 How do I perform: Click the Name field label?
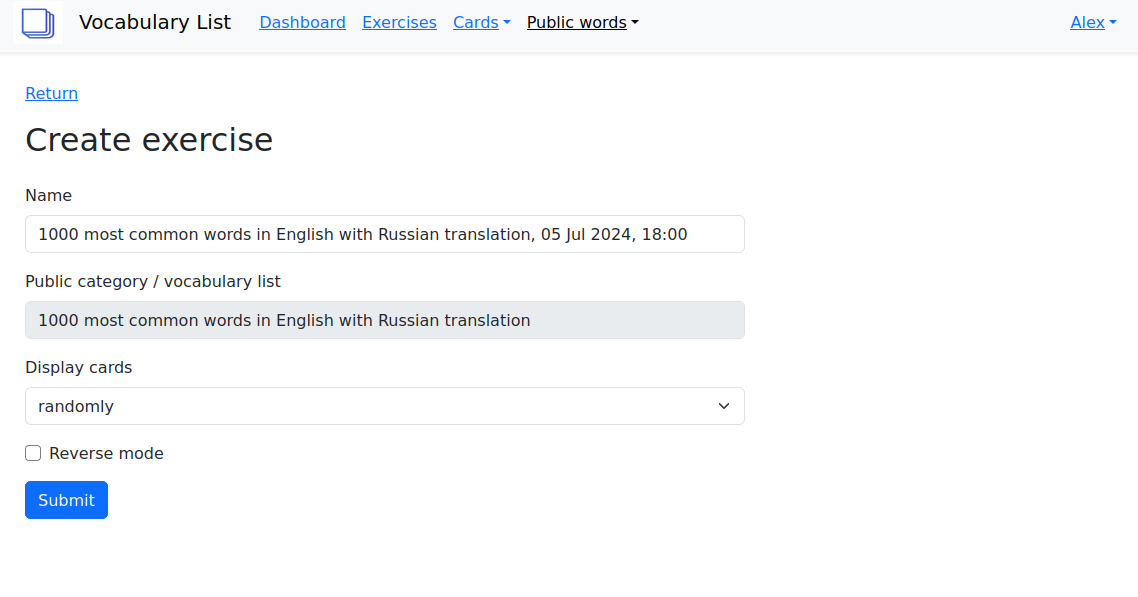pyautogui.click(x=48, y=195)
